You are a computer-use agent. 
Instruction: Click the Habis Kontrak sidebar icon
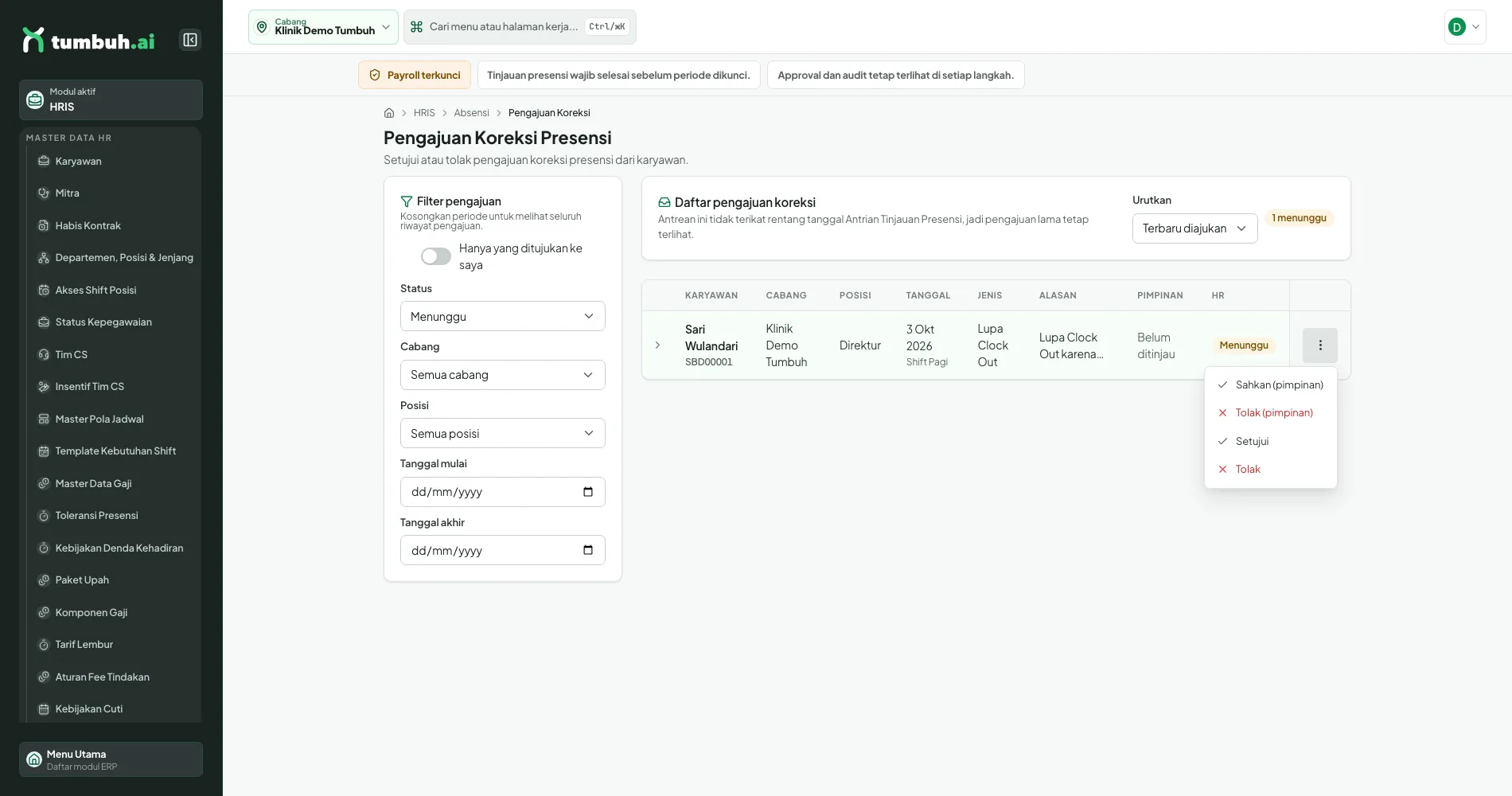point(44,225)
